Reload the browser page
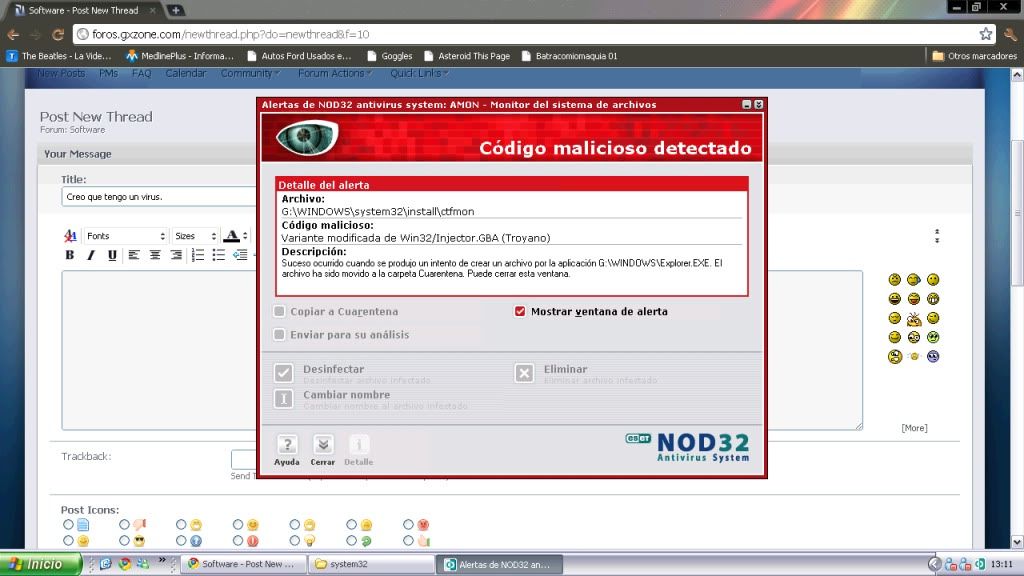The image size is (1024, 576). pos(57,35)
